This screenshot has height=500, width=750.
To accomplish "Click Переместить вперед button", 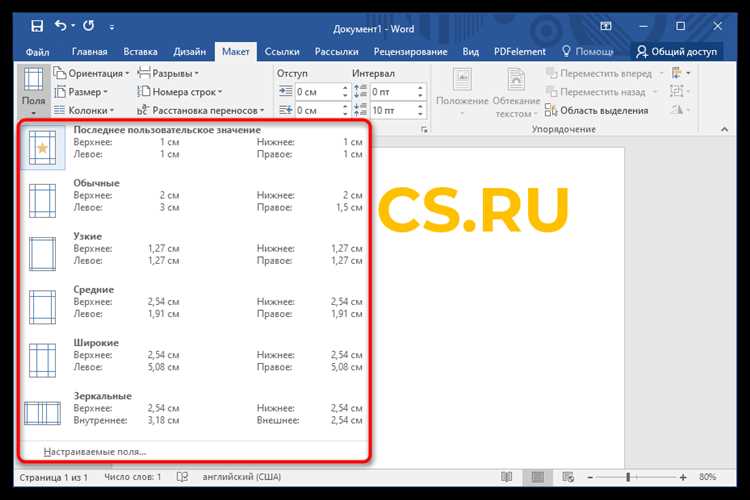I will click(x=605, y=73).
